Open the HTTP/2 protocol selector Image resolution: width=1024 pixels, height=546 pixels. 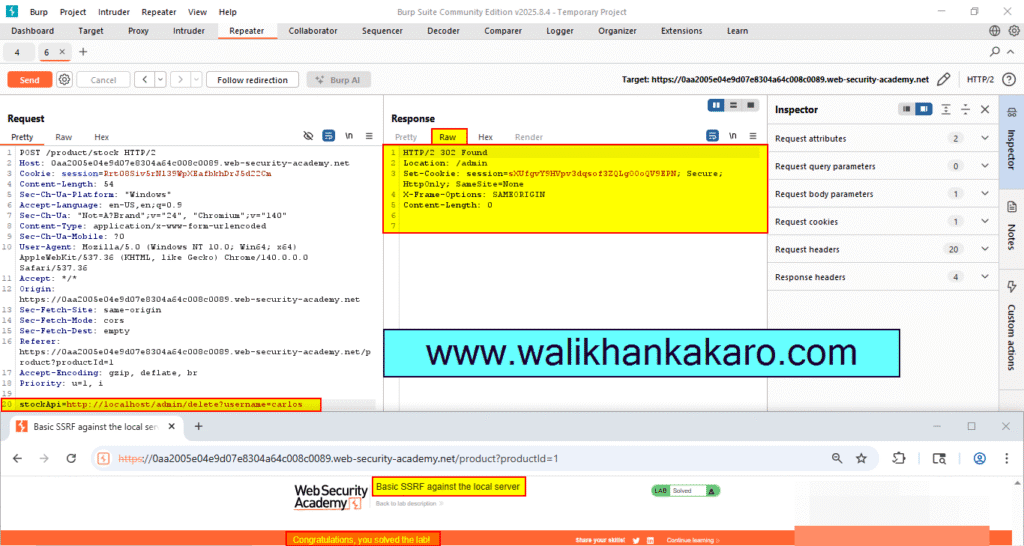click(x=980, y=80)
